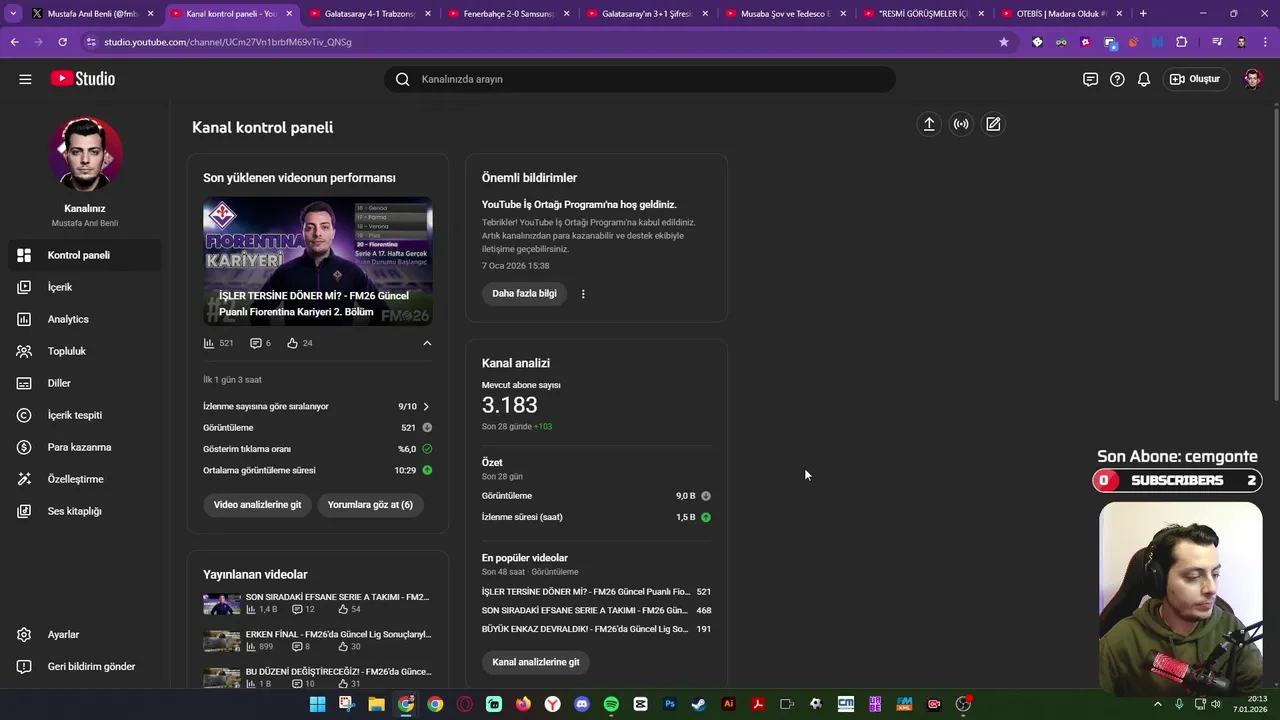This screenshot has height=720, width=1280.
Task: Click the YouTube Studio logo
Action: (84, 79)
